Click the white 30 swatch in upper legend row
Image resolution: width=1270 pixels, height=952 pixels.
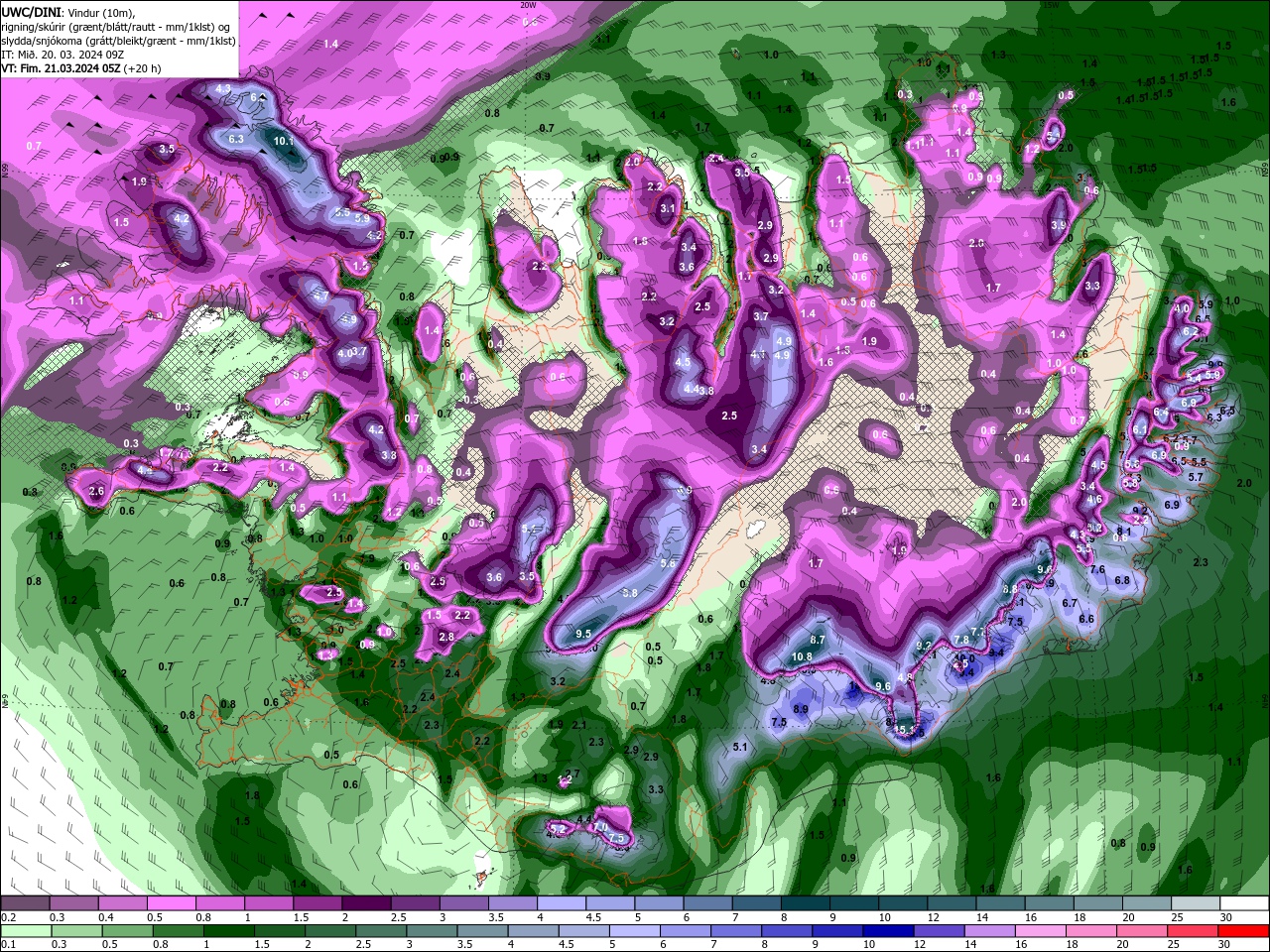[1244, 903]
